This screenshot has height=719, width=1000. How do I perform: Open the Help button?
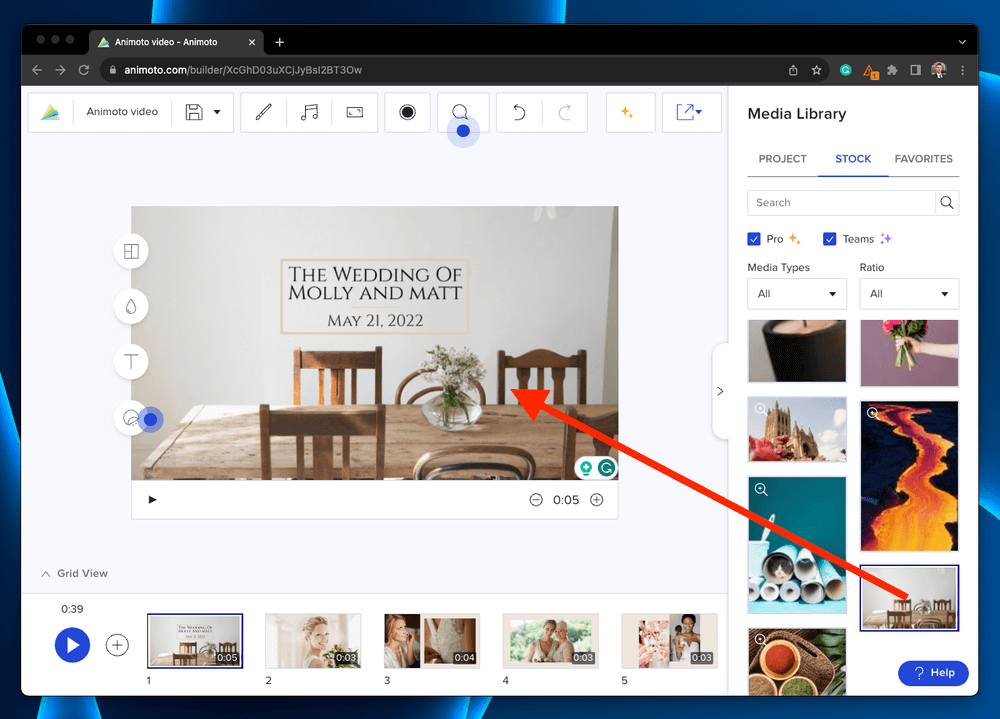pos(934,673)
